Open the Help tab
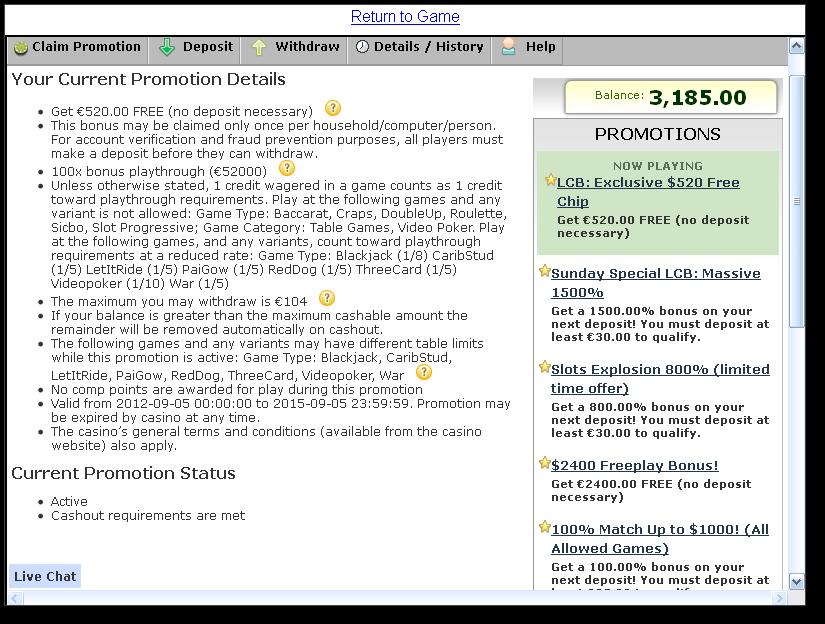825x624 pixels. (528, 47)
